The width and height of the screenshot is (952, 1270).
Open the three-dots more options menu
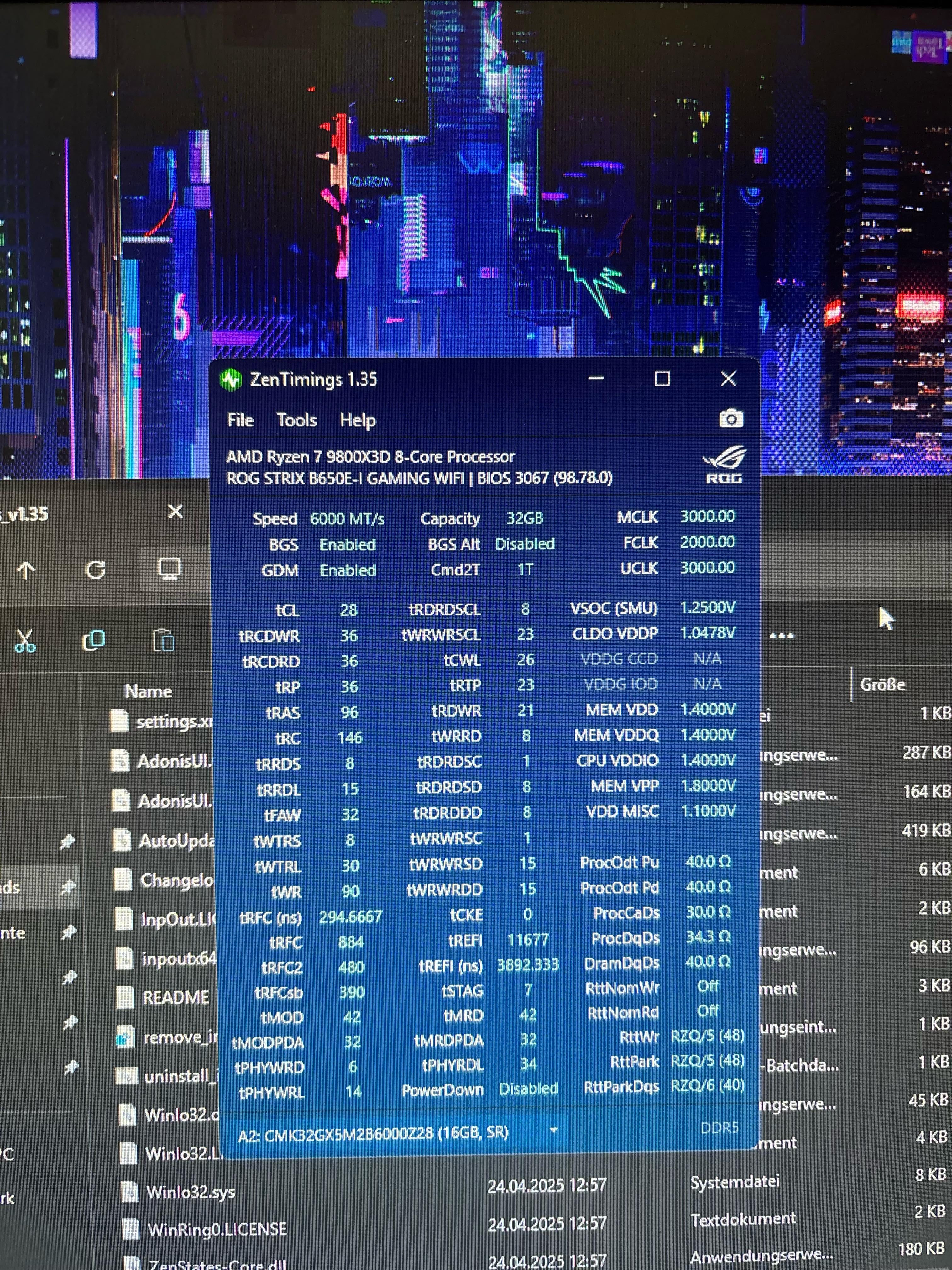(x=782, y=636)
